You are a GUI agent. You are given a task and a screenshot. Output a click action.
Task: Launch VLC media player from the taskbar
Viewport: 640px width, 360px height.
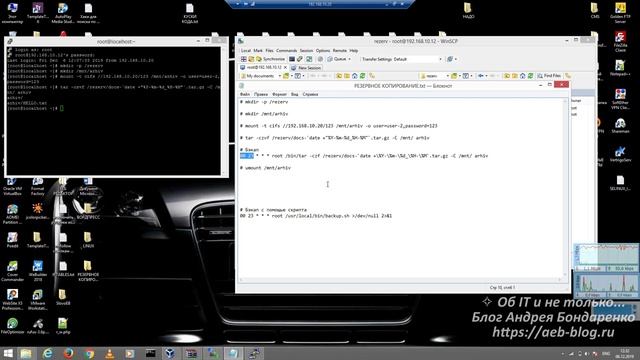coord(109,353)
